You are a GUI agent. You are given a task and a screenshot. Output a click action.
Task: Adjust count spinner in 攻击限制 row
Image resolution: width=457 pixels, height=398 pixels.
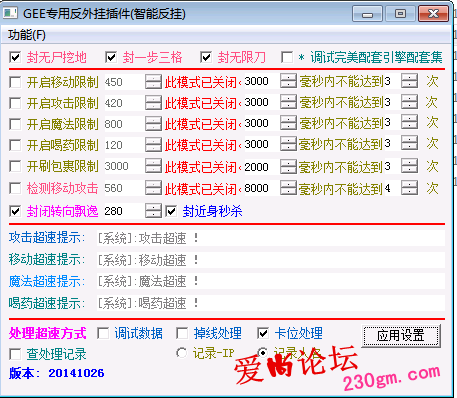pos(409,102)
